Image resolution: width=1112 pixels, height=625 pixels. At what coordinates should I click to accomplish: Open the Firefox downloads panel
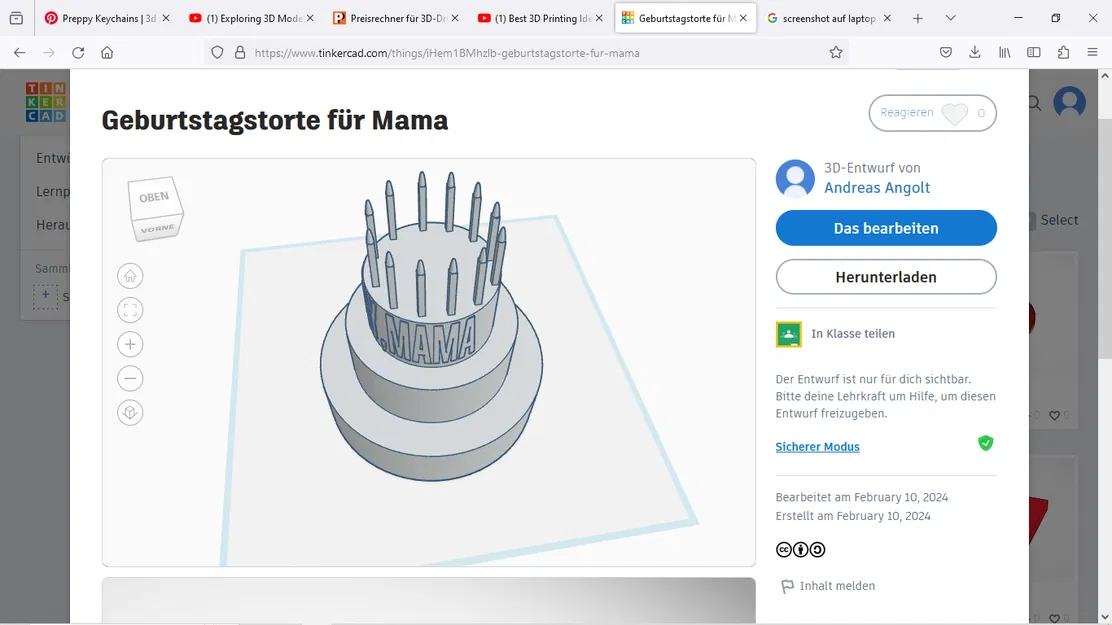point(974,52)
